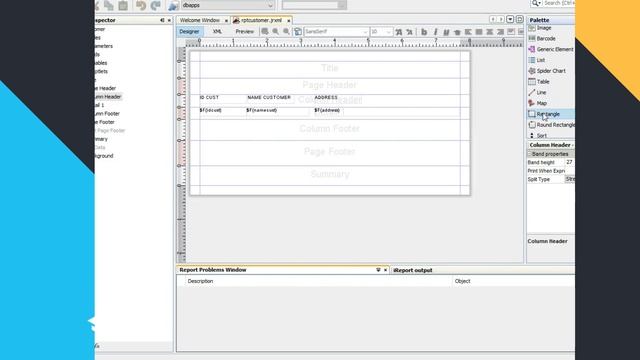Select the ID CUST label in the report

209,98
